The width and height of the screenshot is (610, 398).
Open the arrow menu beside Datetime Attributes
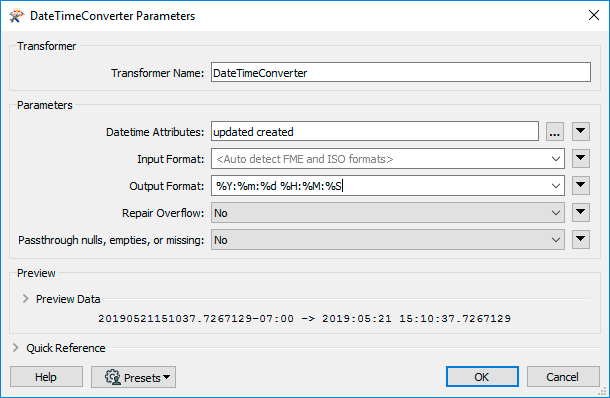[581, 131]
